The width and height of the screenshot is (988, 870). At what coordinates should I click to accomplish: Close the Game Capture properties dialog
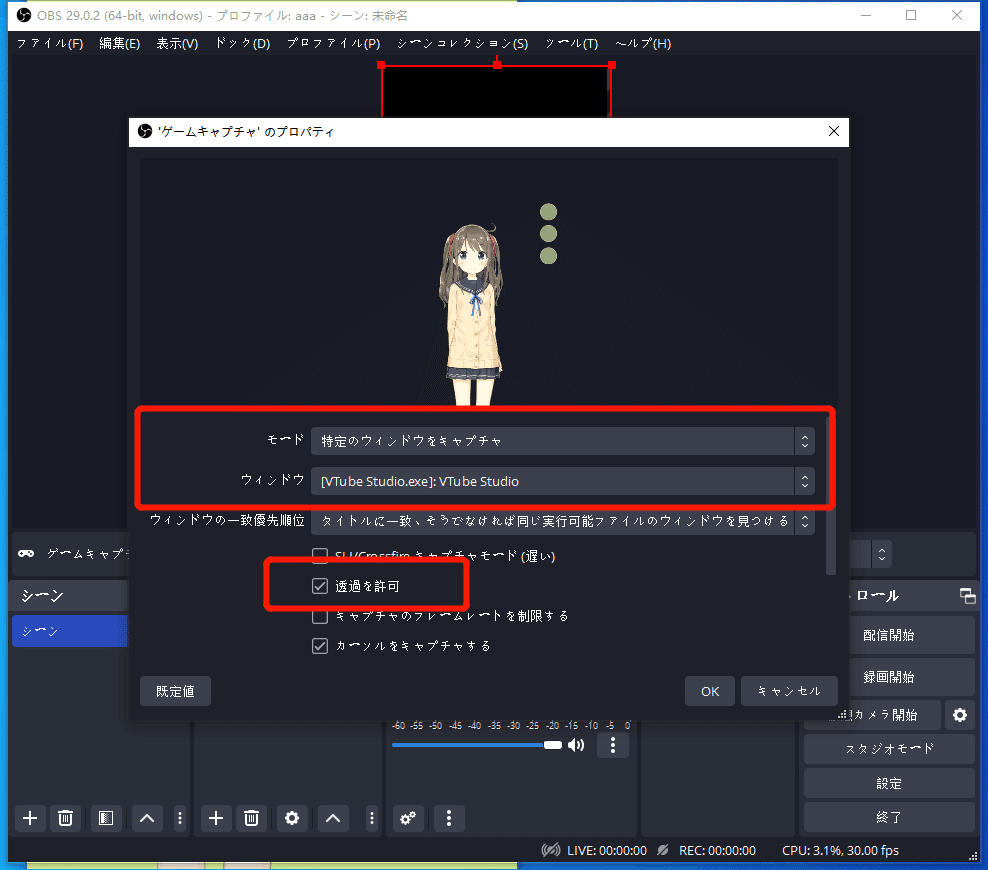point(834,131)
